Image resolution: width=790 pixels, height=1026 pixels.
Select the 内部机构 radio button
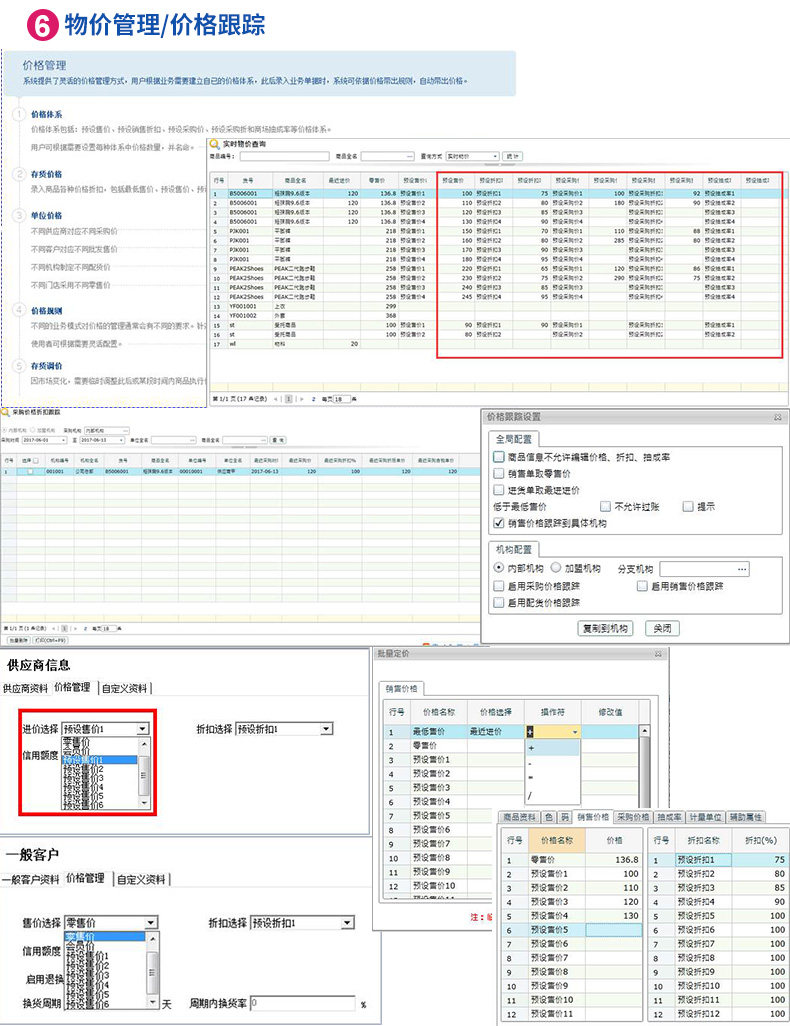[499, 568]
